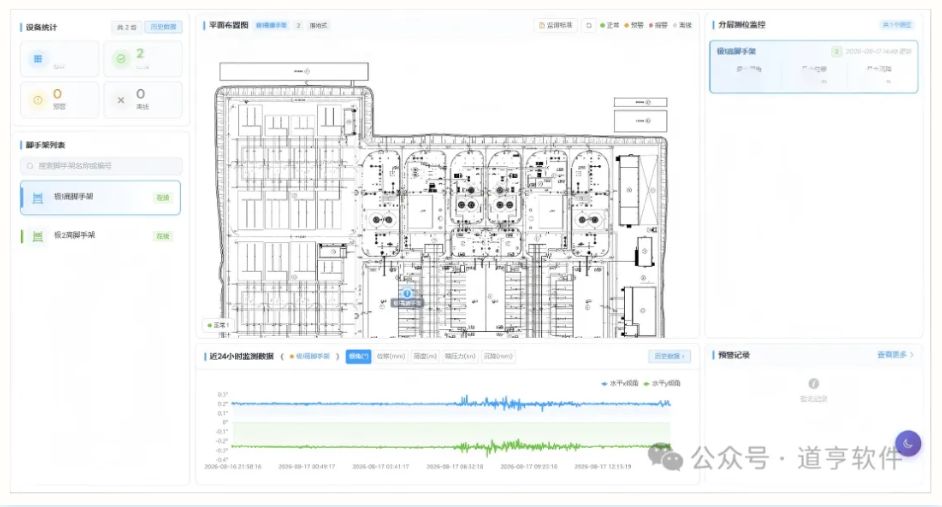Click the 设备统计 section heading
This screenshot has height=507, width=942.
pyautogui.click(x=41, y=27)
